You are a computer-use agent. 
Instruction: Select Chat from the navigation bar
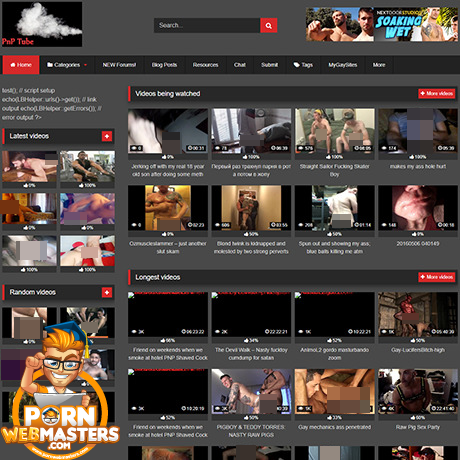click(x=240, y=65)
